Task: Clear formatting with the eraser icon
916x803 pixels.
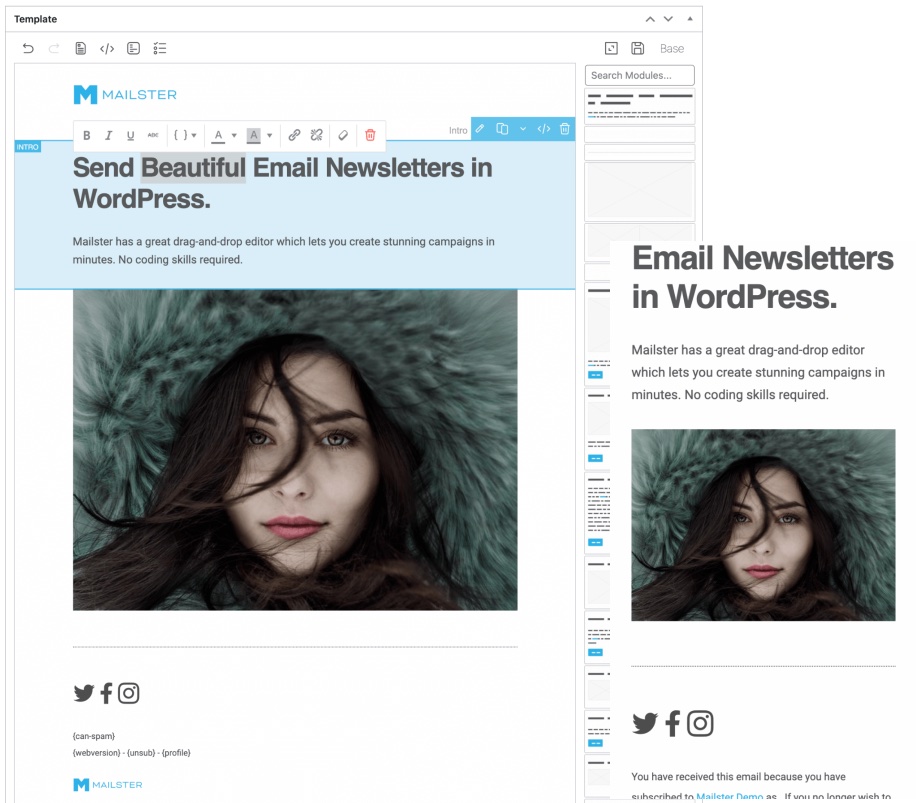Action: [x=343, y=135]
